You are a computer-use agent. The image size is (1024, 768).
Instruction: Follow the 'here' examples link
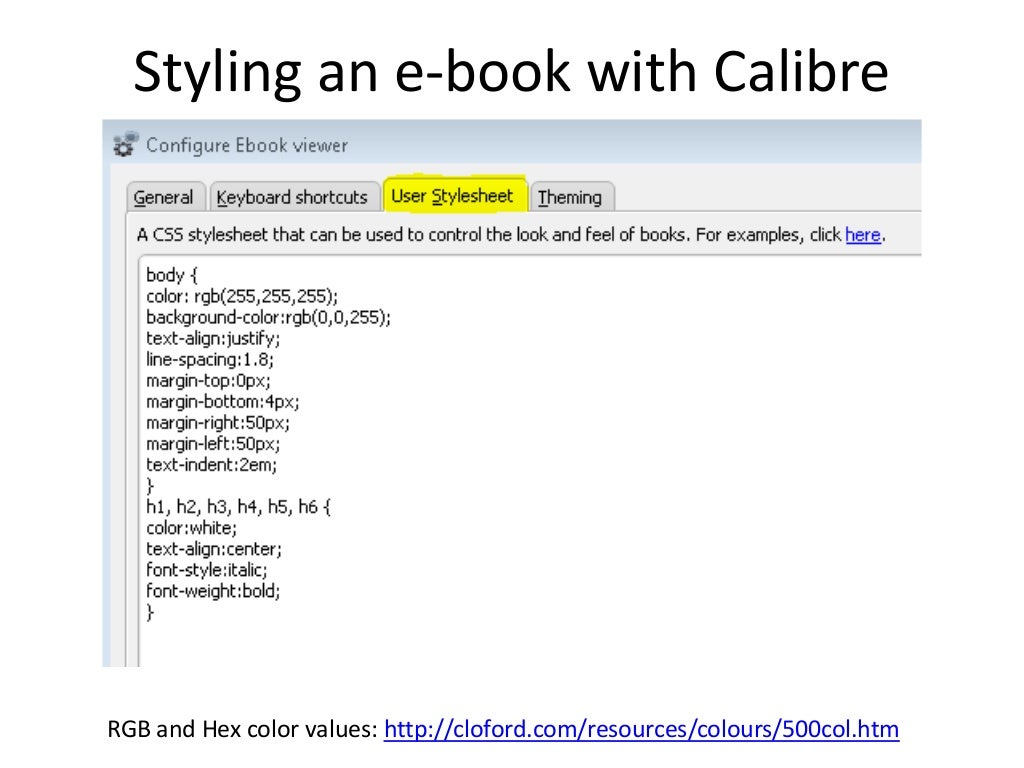863,234
